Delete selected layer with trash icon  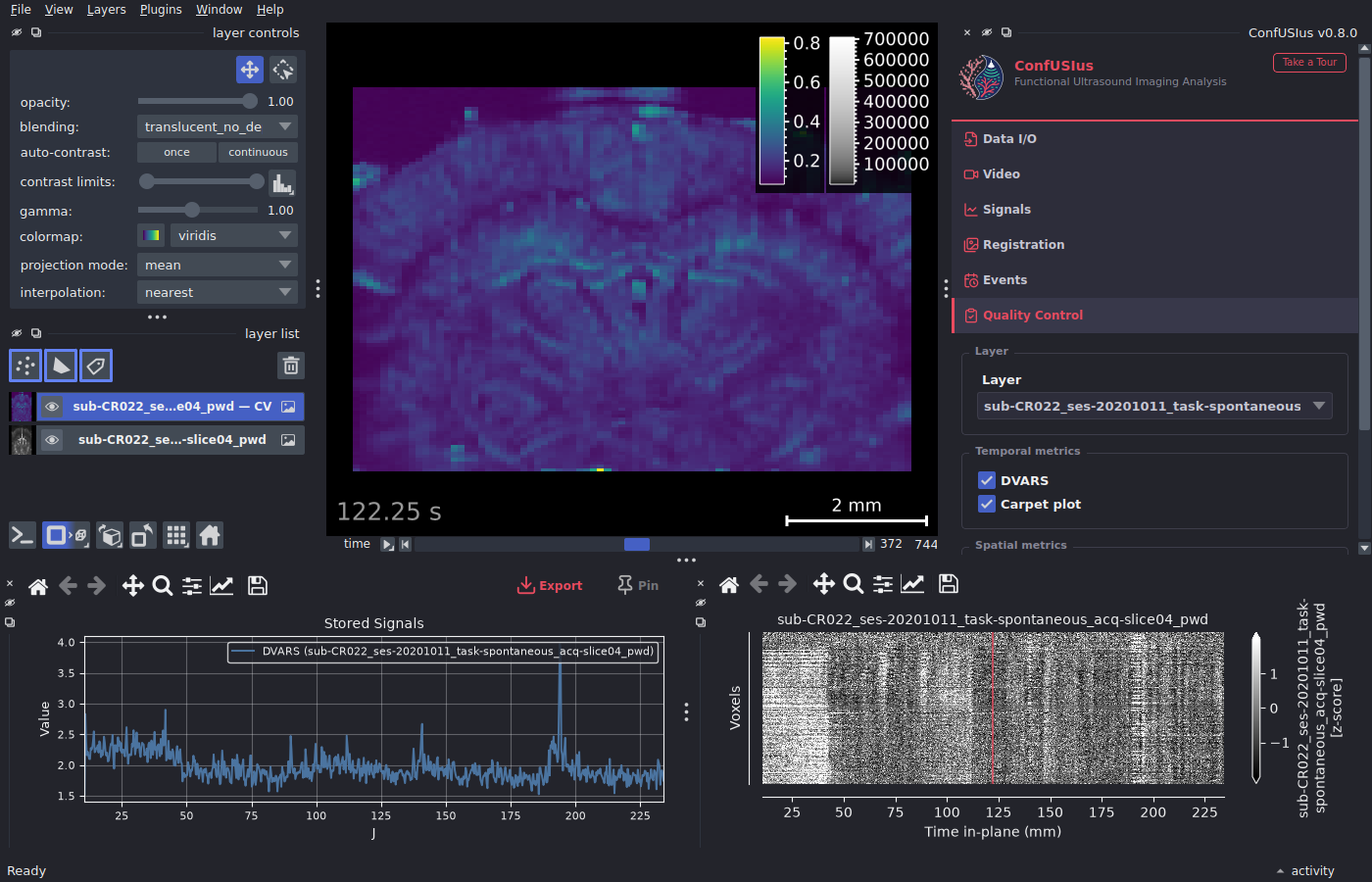point(291,366)
